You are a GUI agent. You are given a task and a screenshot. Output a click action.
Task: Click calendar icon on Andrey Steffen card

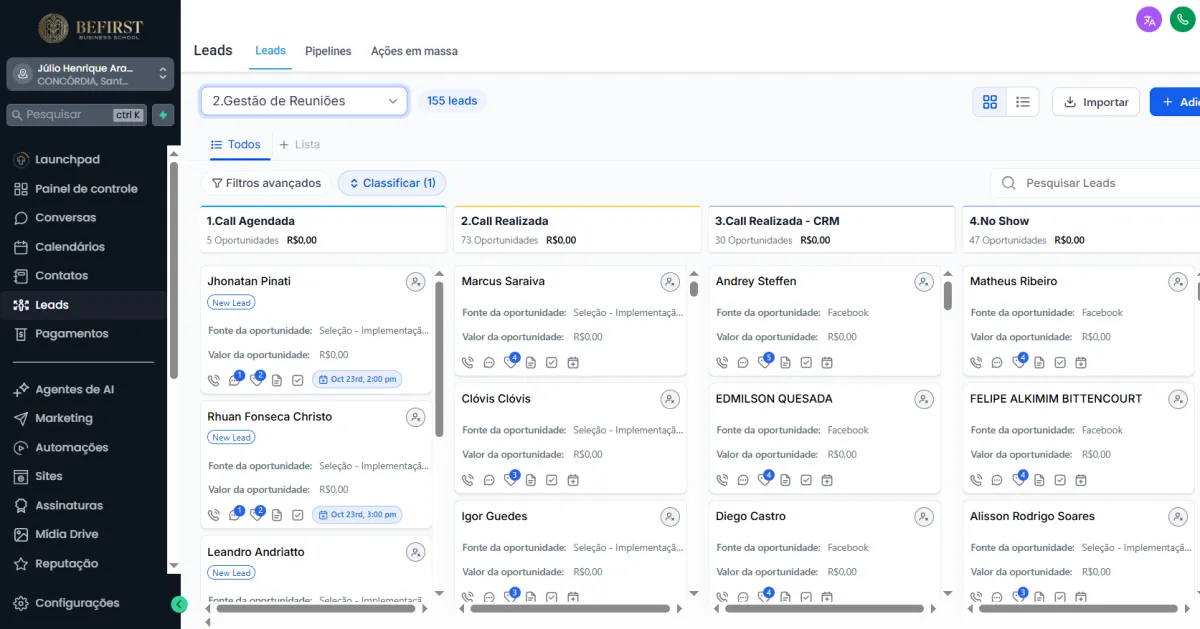(827, 363)
